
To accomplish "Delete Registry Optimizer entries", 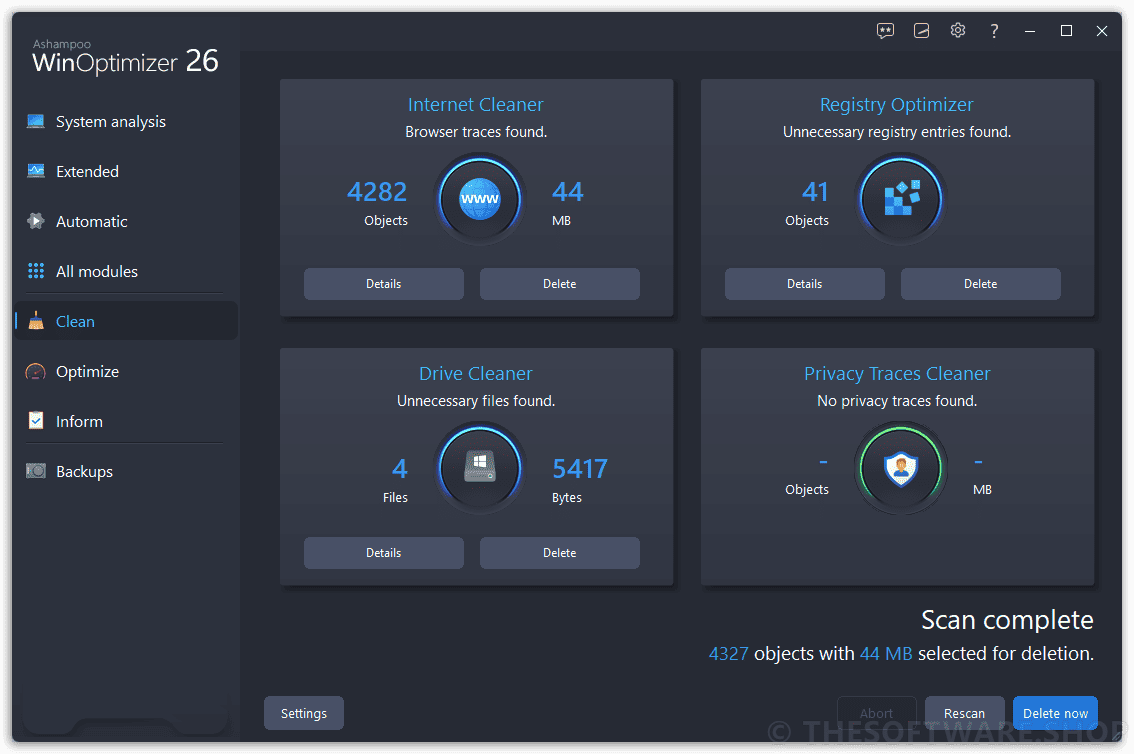I will pyautogui.click(x=981, y=283).
